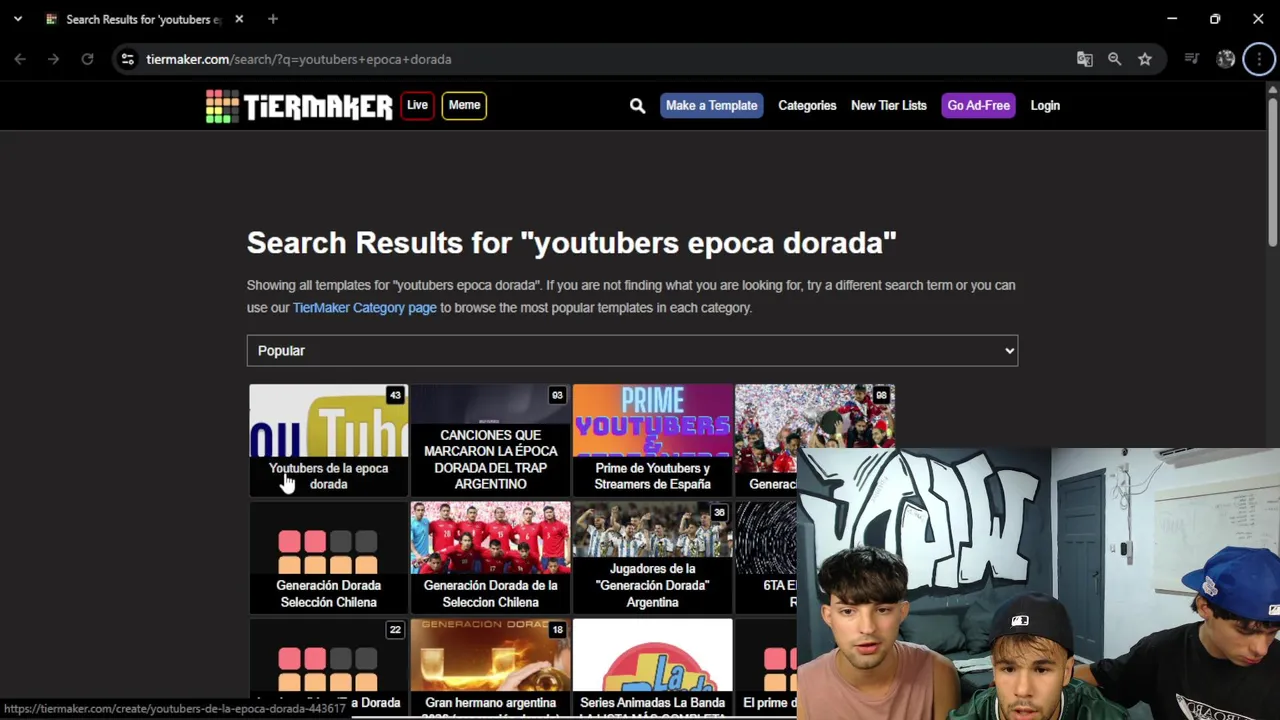Open the zoom magnifier in the address bar
The image size is (1280, 720).
[1114, 59]
